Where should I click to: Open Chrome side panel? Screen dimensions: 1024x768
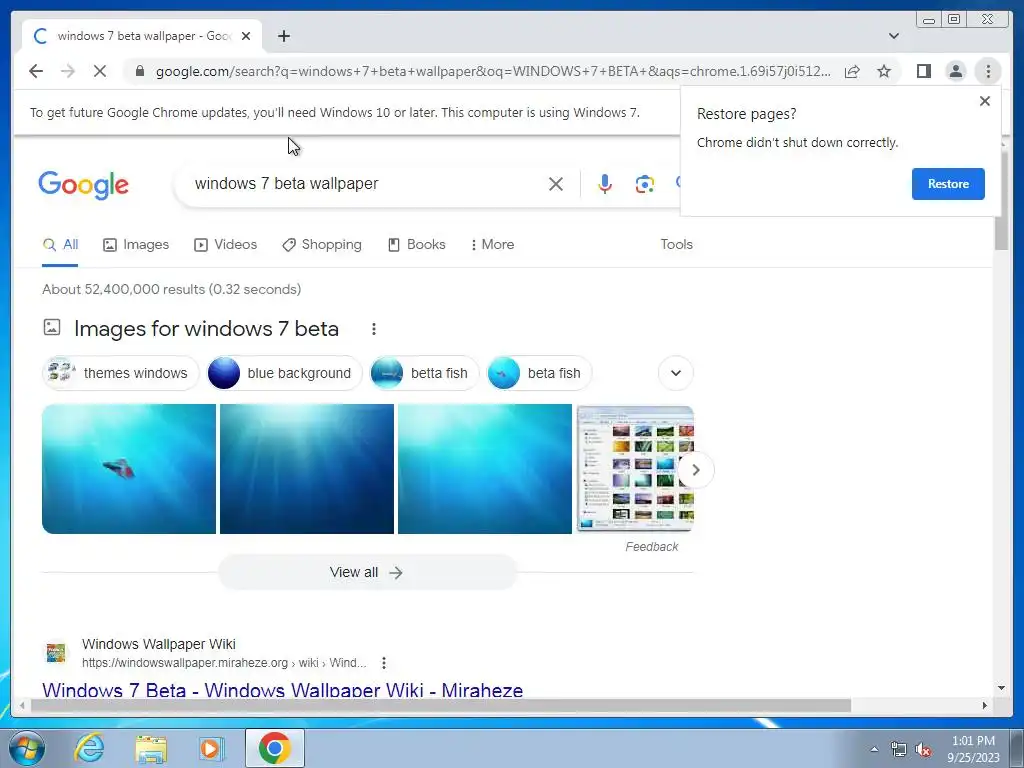pos(923,71)
